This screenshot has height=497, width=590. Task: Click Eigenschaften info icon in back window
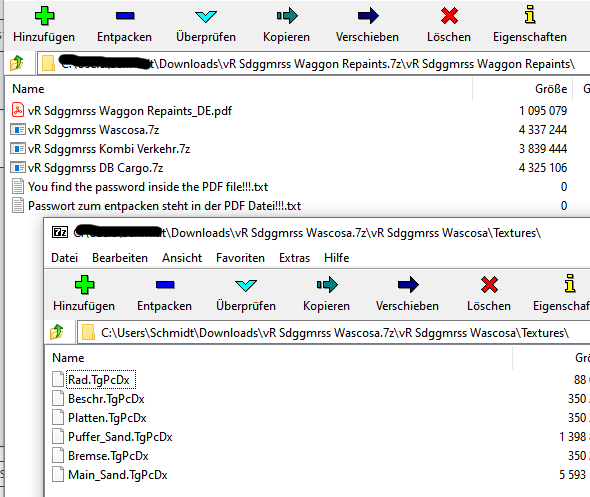click(530, 15)
